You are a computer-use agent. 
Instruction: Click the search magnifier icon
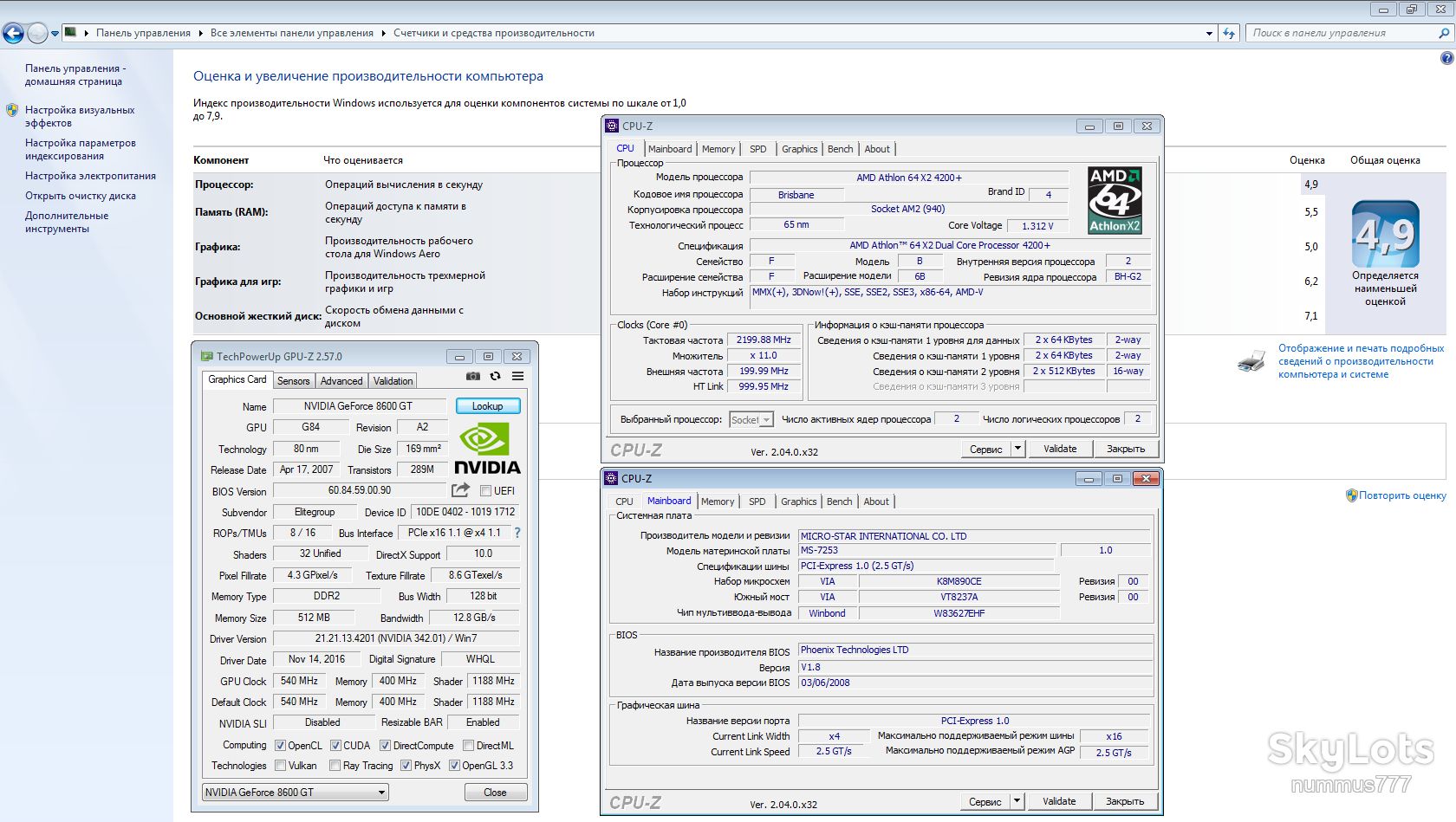1444,33
